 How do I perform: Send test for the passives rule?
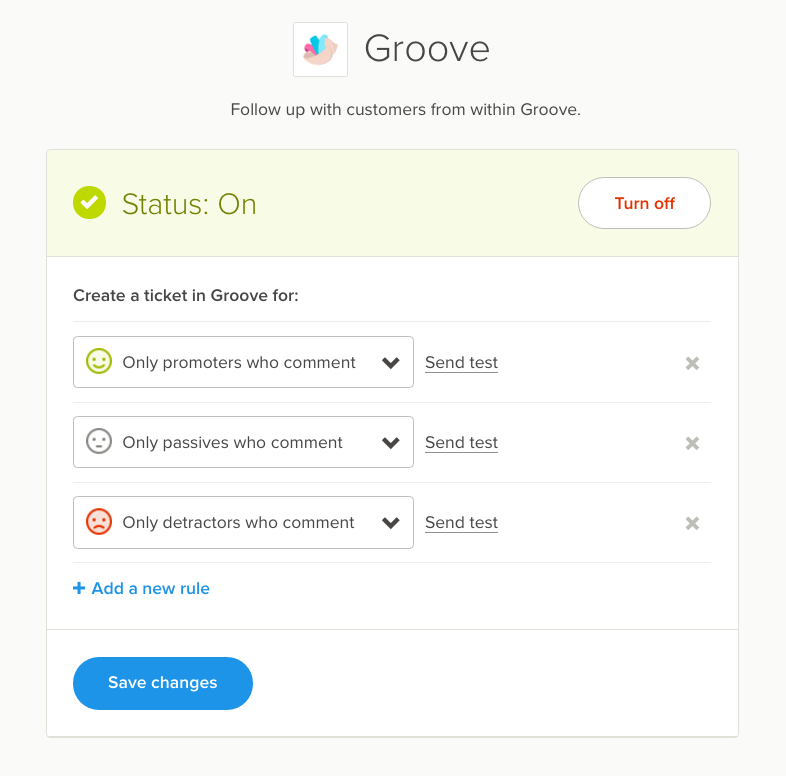(x=461, y=443)
